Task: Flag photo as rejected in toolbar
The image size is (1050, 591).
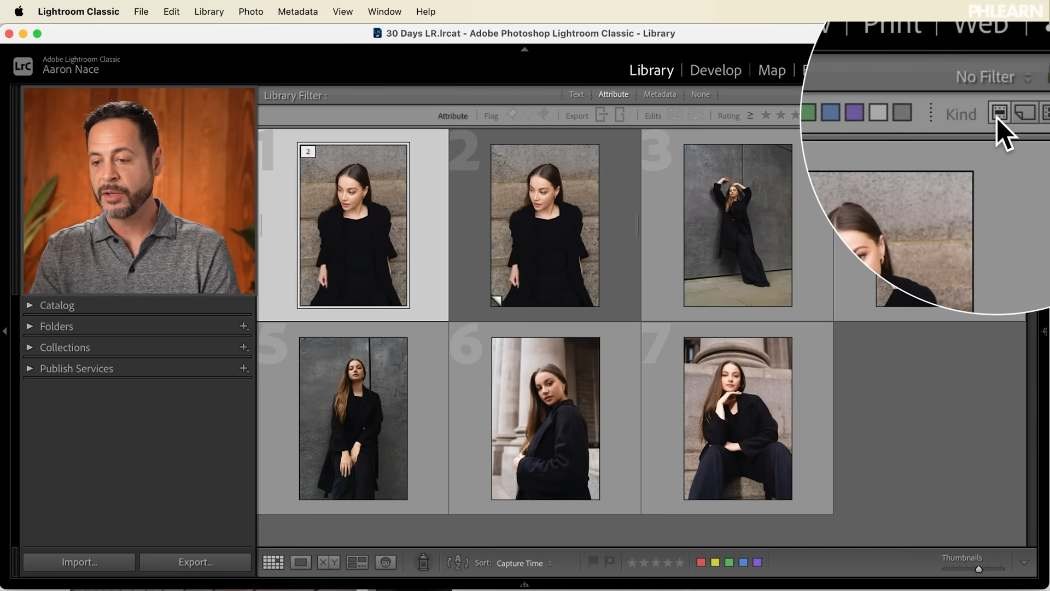Action: tap(609, 561)
